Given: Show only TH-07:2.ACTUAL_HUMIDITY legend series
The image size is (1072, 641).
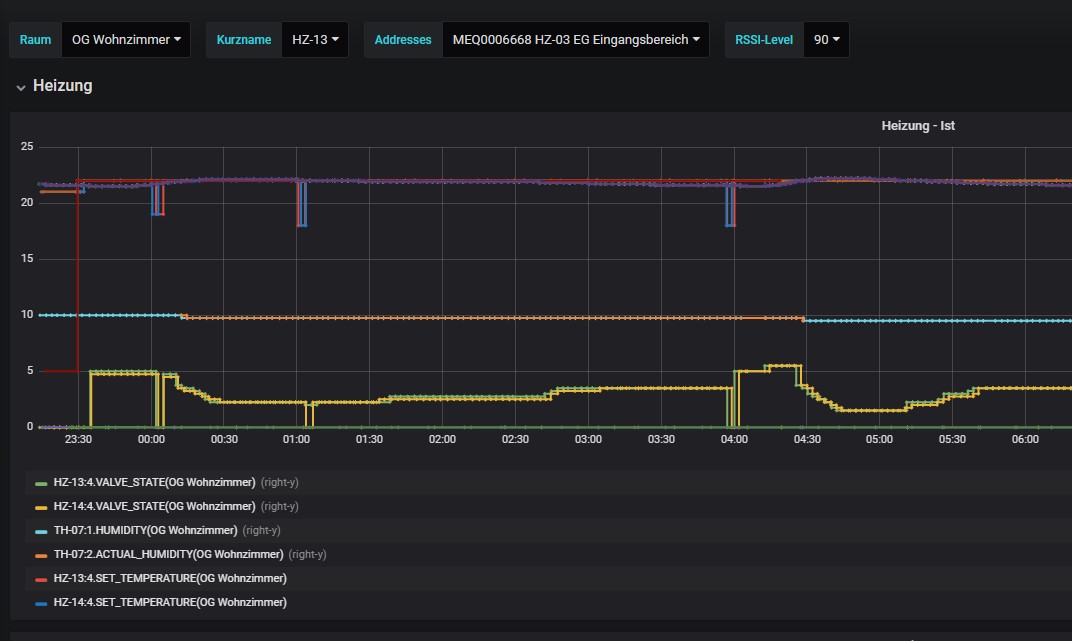Looking at the screenshot, I should [x=167, y=554].
